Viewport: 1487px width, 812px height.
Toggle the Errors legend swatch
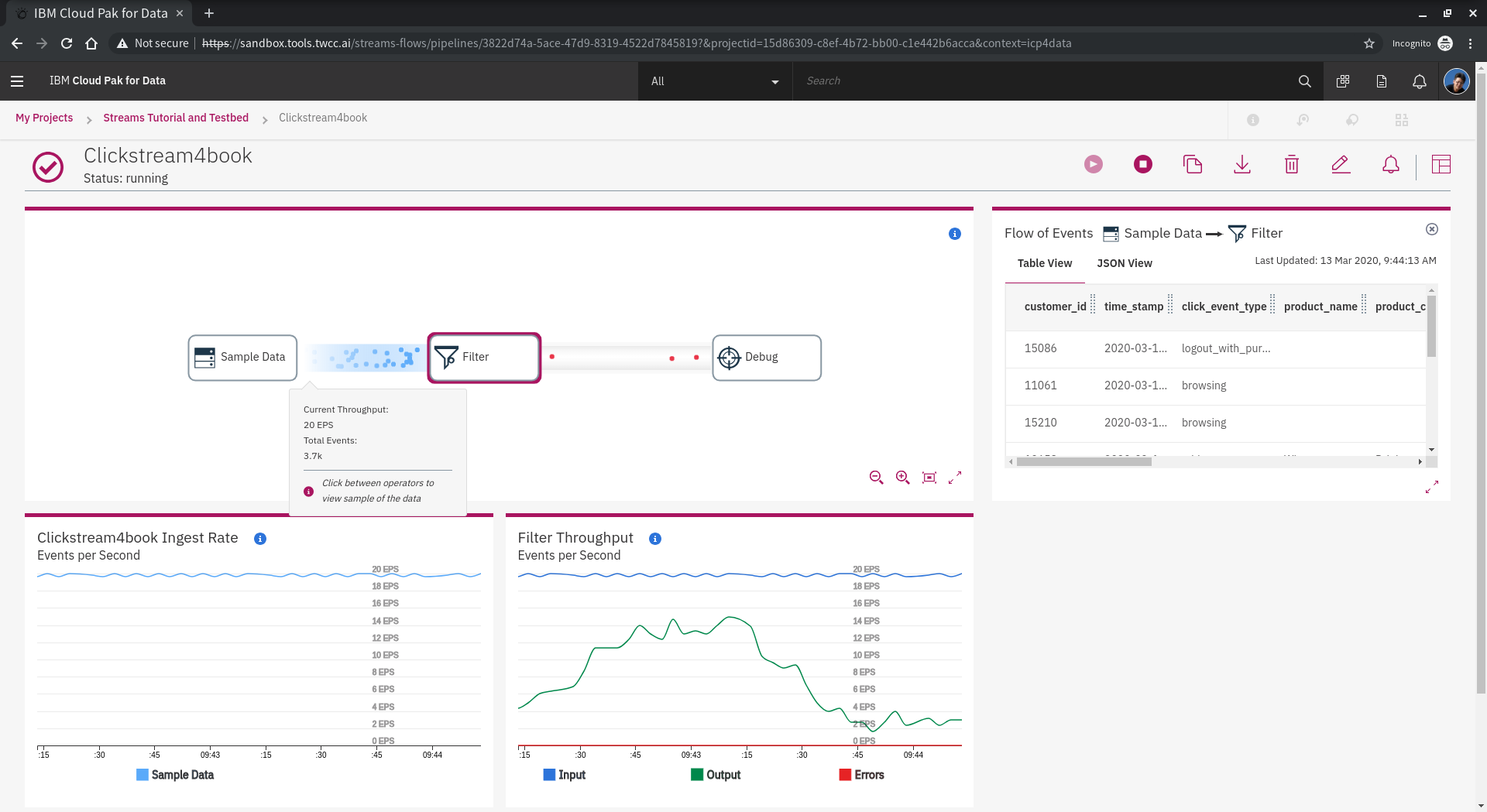tap(845, 775)
